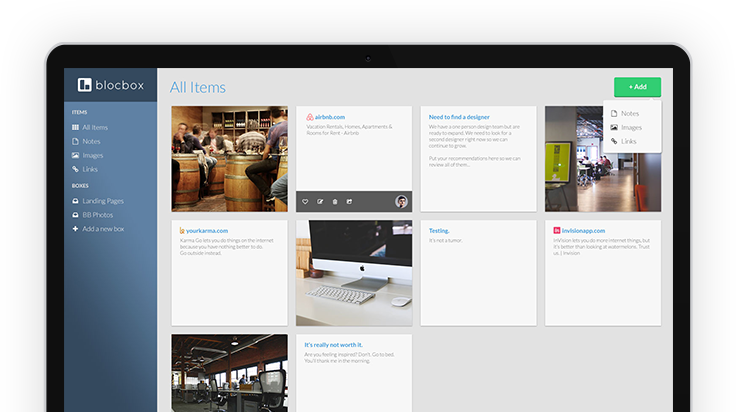
Task: Click the edit pencil icon on airbnb card
Action: pyautogui.click(x=320, y=201)
